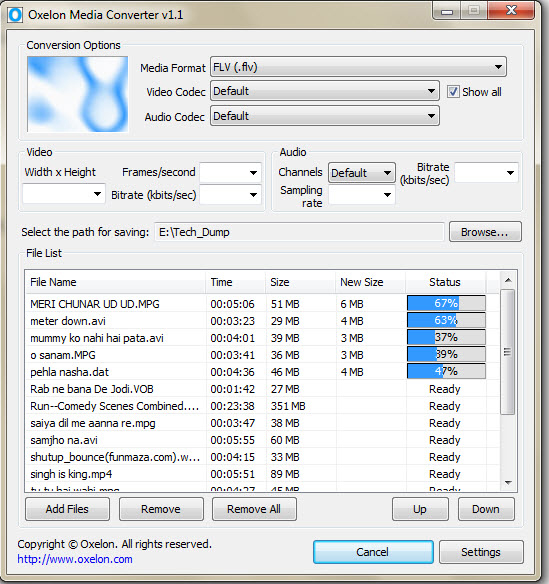Click the 00:23:38 time cell

click(x=232, y=406)
